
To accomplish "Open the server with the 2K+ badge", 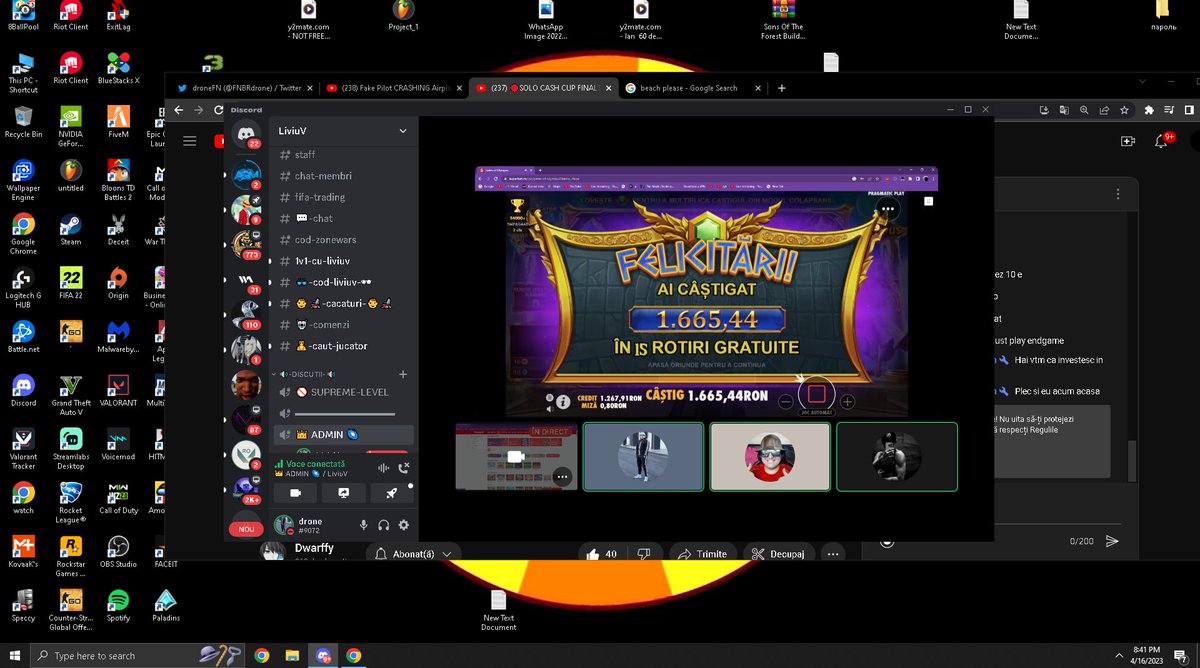I will coord(246,488).
